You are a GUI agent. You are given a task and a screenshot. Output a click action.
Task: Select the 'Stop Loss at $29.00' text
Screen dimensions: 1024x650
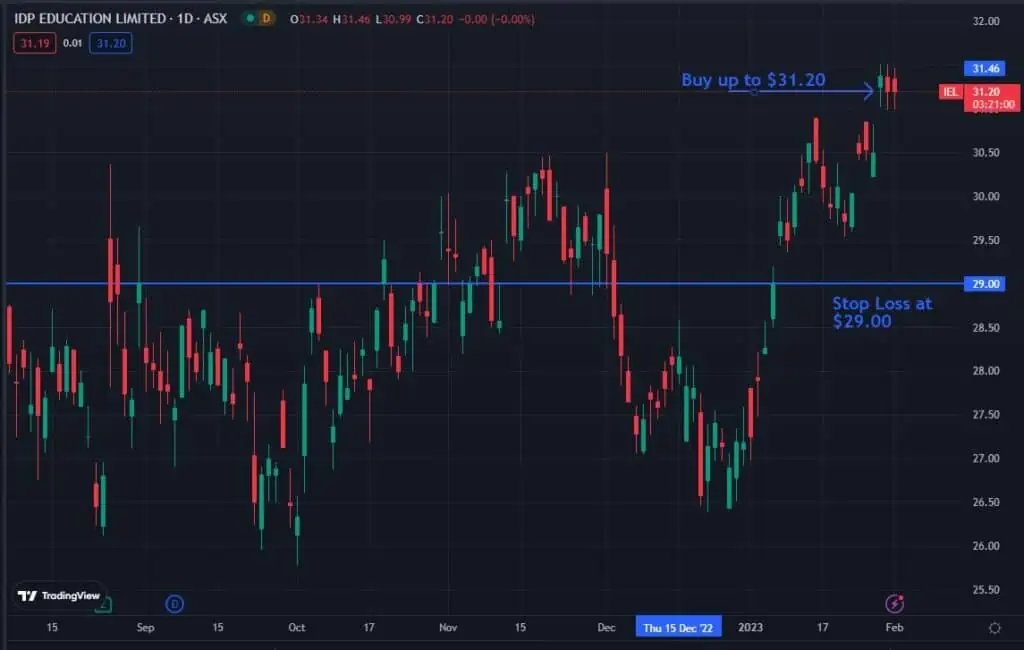tap(882, 312)
